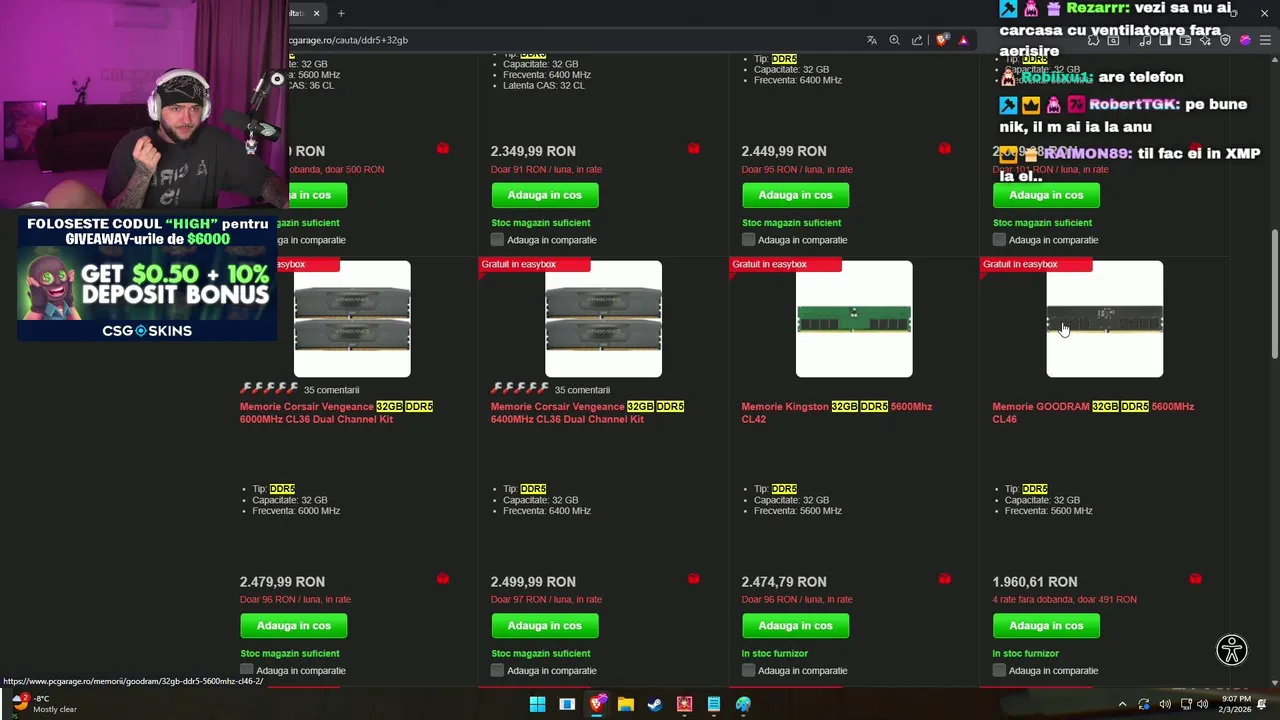Tick comparison checkbox under 2.449,99 RON product
1280x720 pixels.
(x=749, y=240)
